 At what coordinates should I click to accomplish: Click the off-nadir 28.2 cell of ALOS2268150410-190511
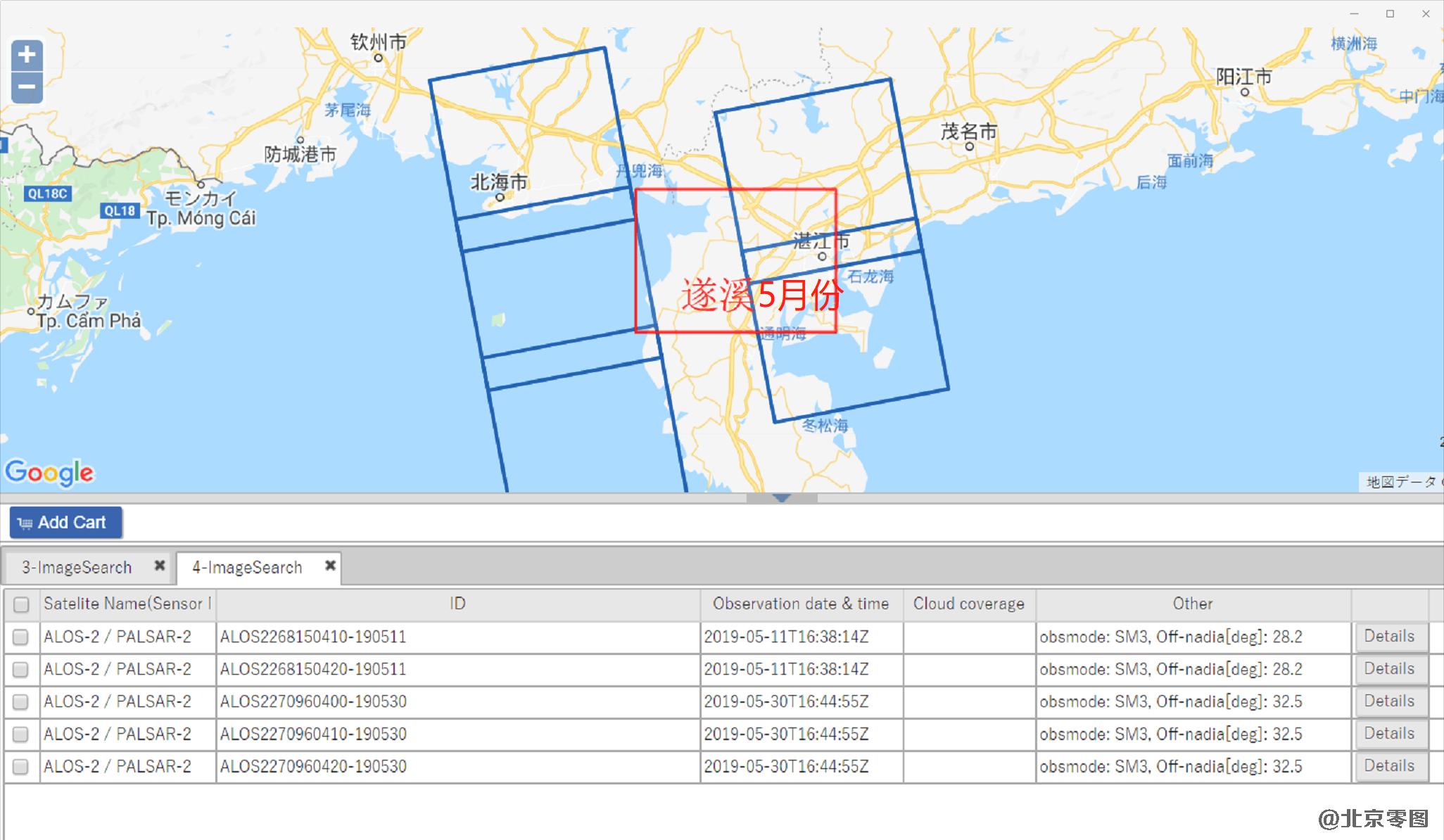(x=1193, y=637)
